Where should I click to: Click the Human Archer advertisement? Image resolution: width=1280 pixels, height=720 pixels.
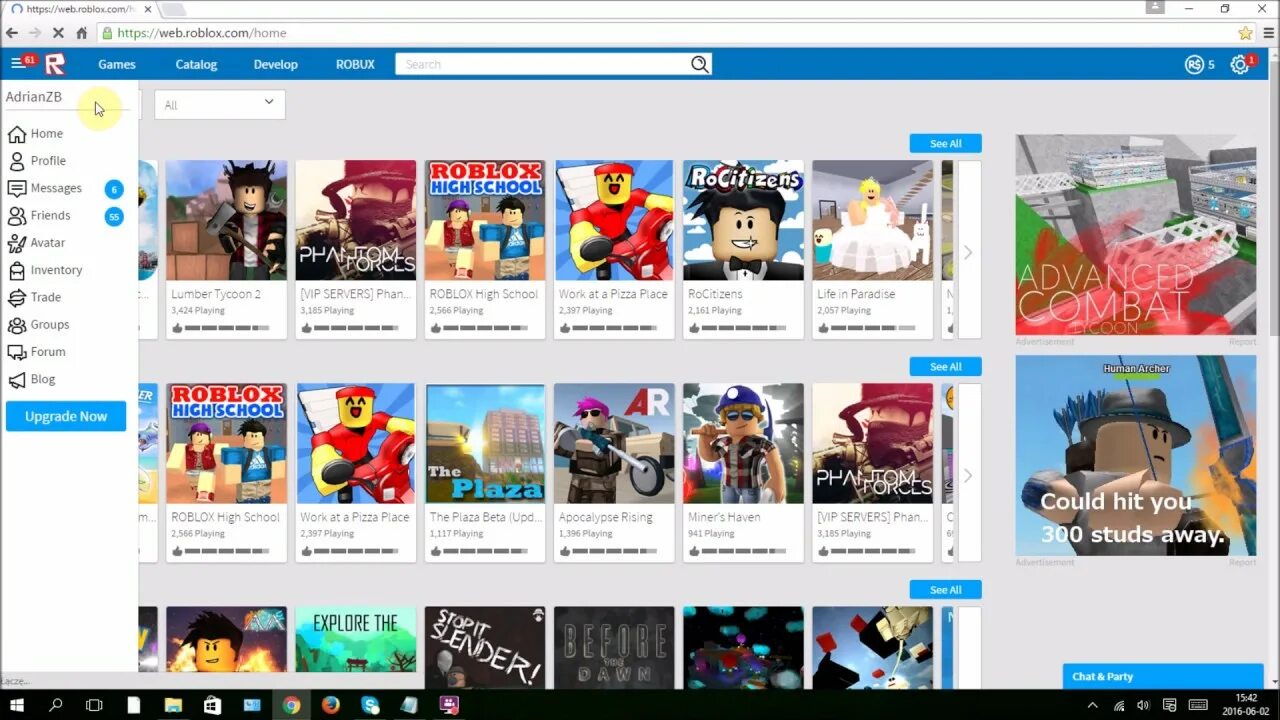point(1136,455)
